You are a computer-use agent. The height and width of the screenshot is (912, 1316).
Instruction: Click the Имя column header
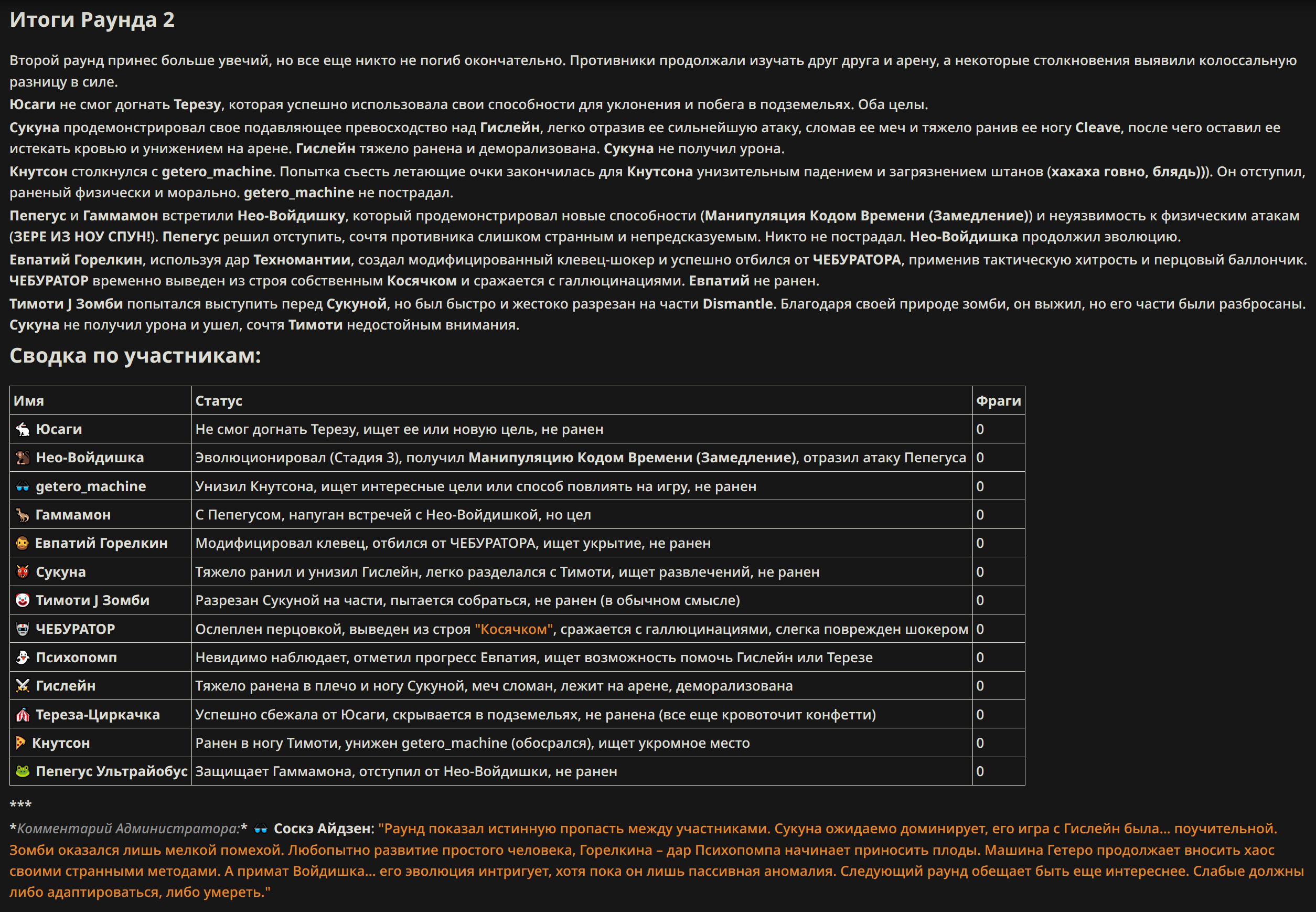coord(28,400)
